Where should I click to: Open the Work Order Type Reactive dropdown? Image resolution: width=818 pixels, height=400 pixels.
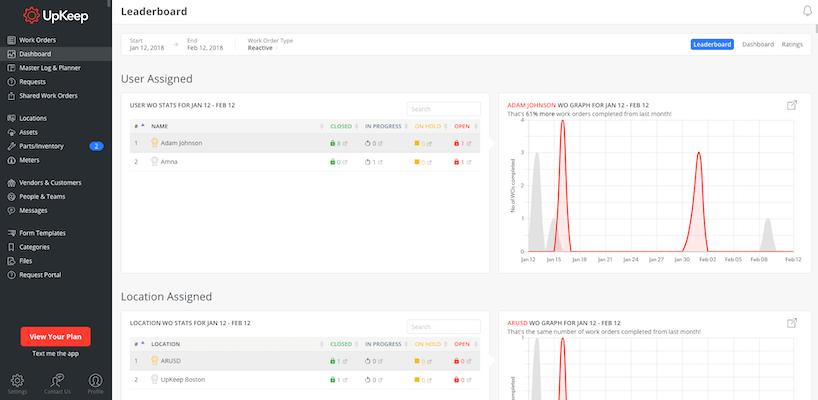coord(262,48)
